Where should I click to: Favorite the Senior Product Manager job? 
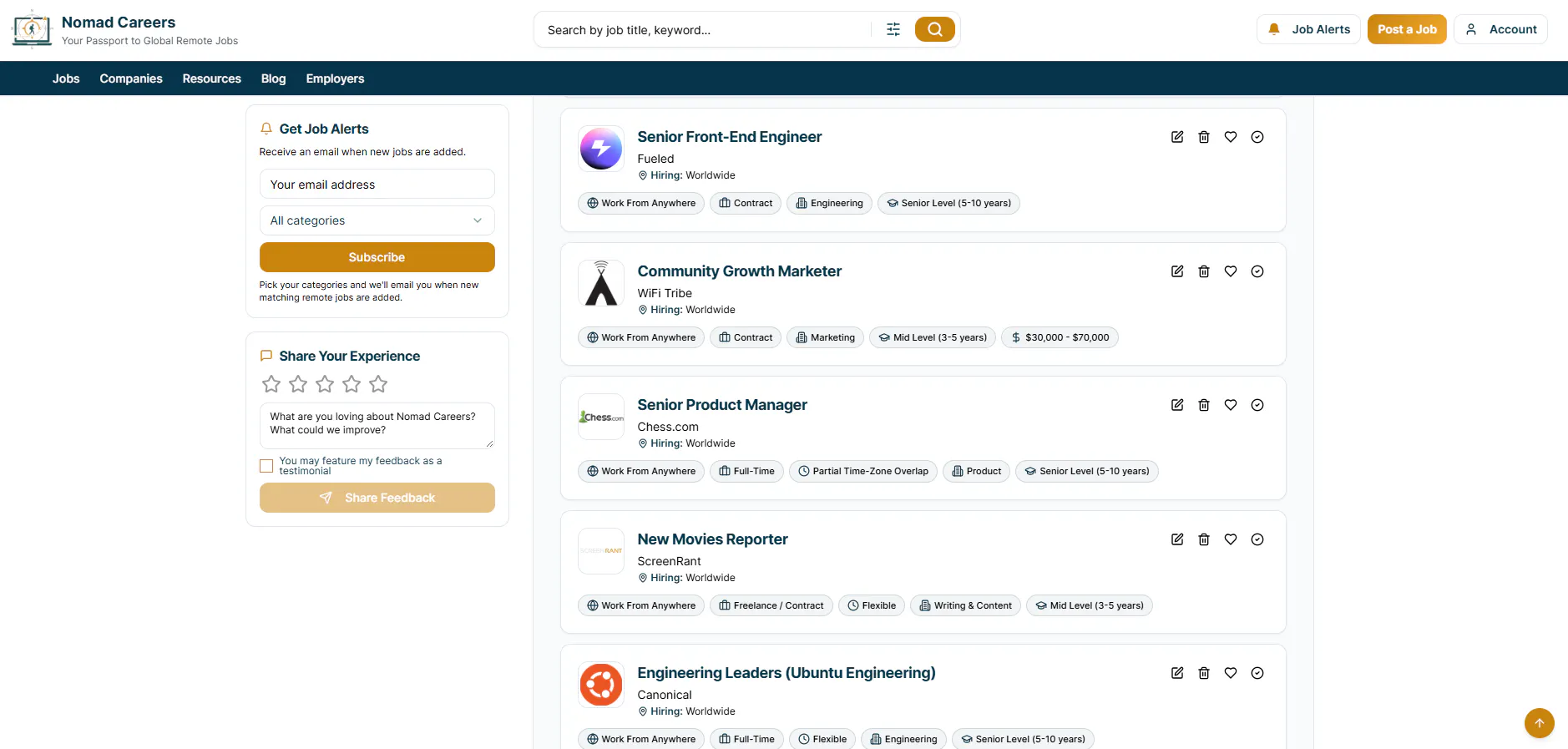click(1231, 405)
